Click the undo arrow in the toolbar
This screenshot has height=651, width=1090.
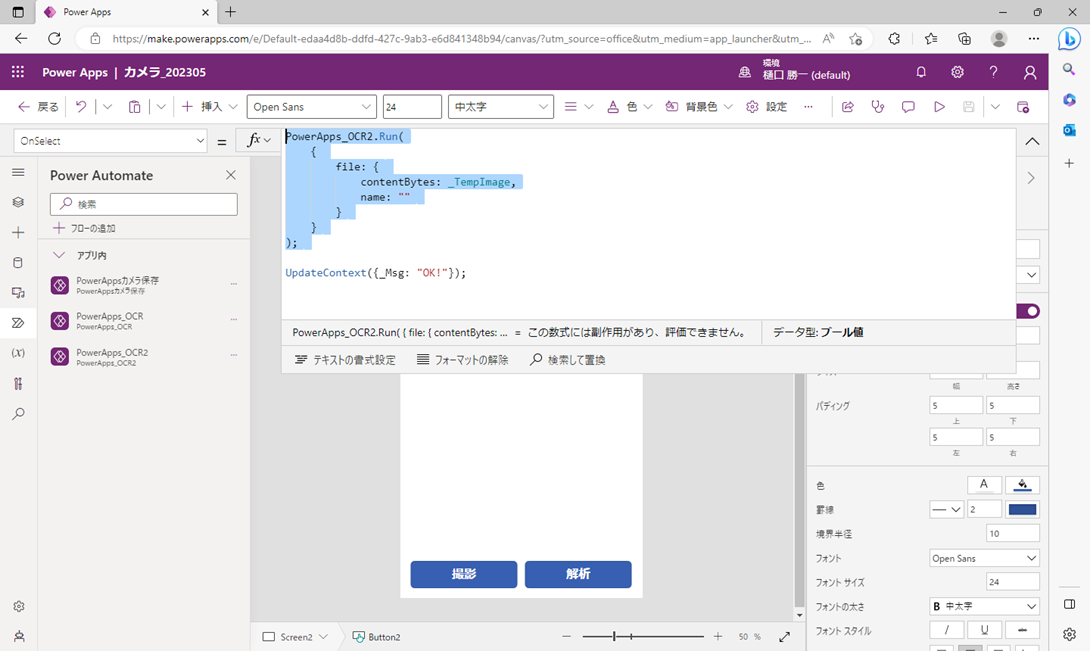click(81, 106)
